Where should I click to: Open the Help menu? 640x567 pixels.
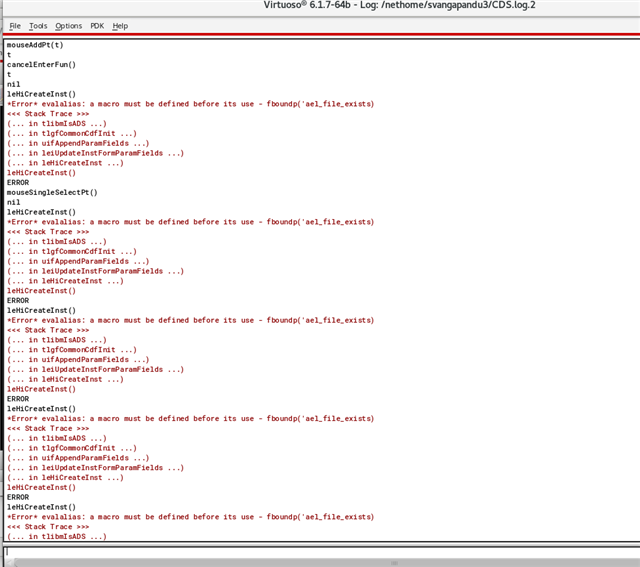point(120,26)
